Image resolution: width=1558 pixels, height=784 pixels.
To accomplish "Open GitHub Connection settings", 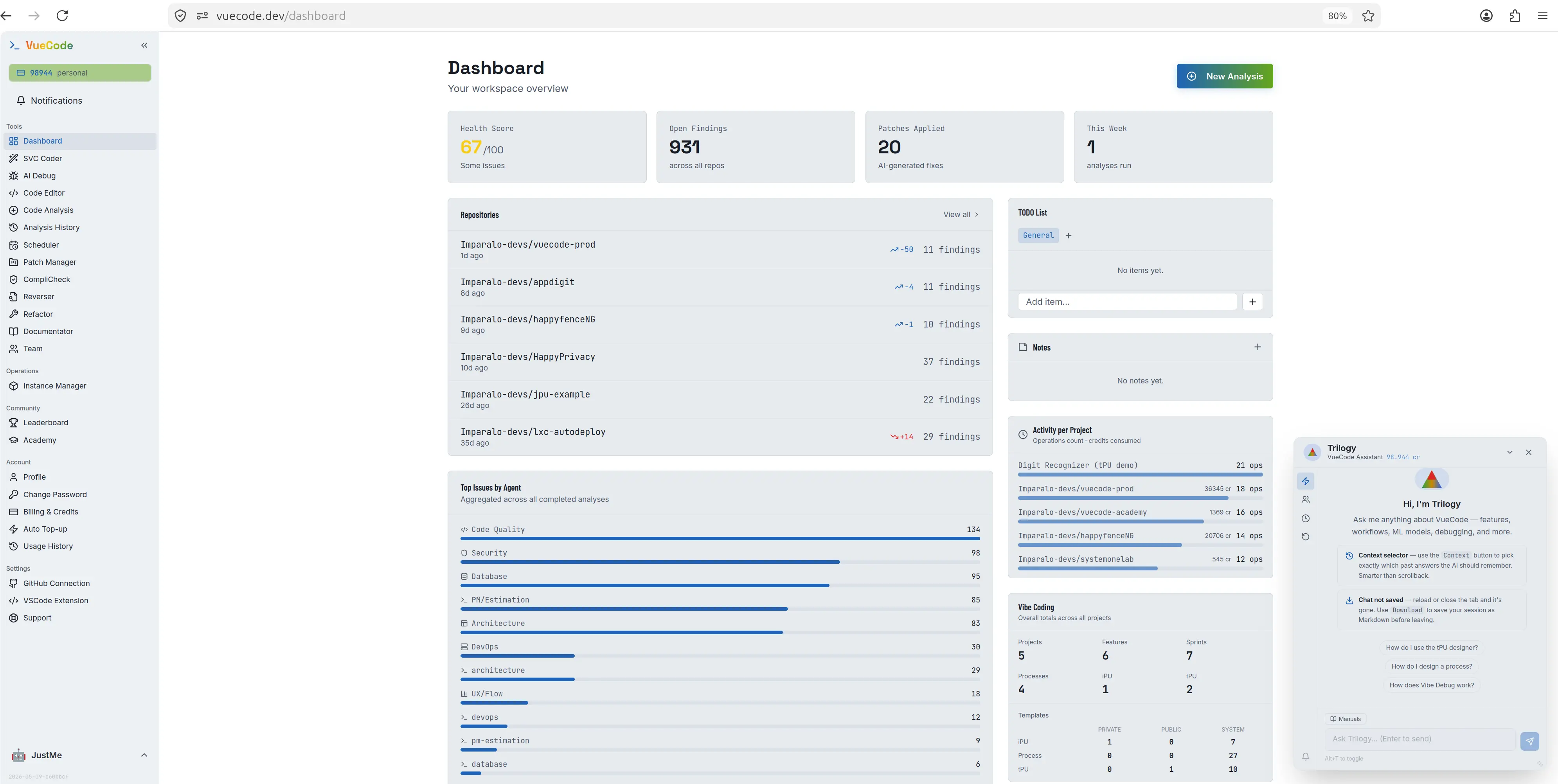I will pos(80,583).
